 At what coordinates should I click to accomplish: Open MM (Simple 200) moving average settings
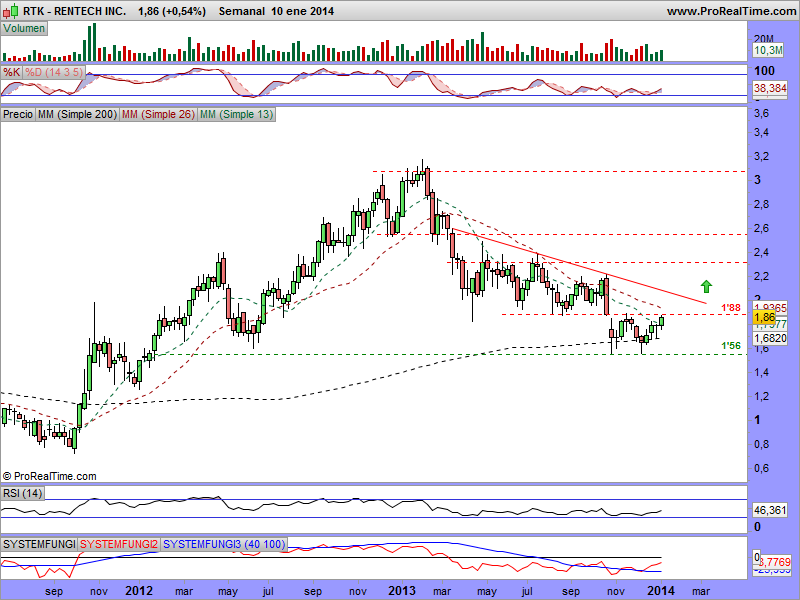(77, 114)
